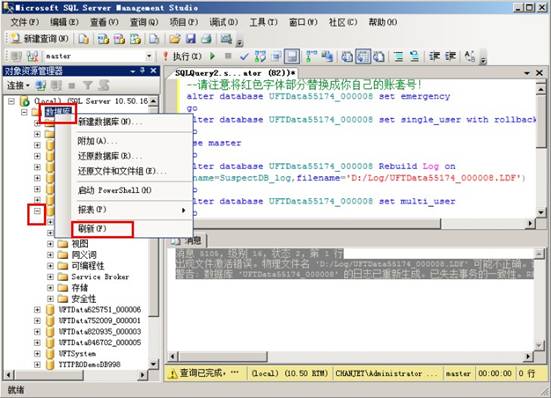Select the UFTData846702_000005 database
551x398 pixels.
100,342
